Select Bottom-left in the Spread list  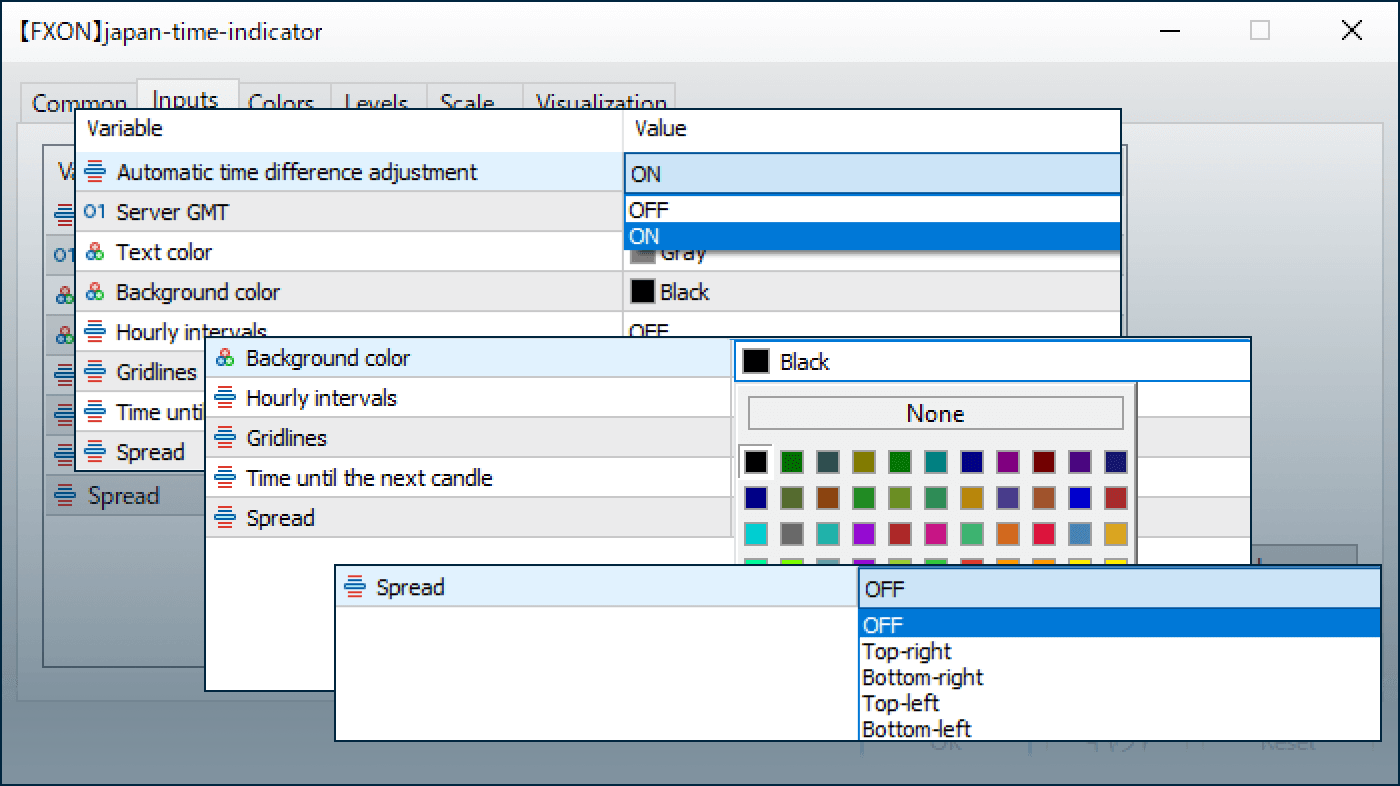(x=1119, y=729)
